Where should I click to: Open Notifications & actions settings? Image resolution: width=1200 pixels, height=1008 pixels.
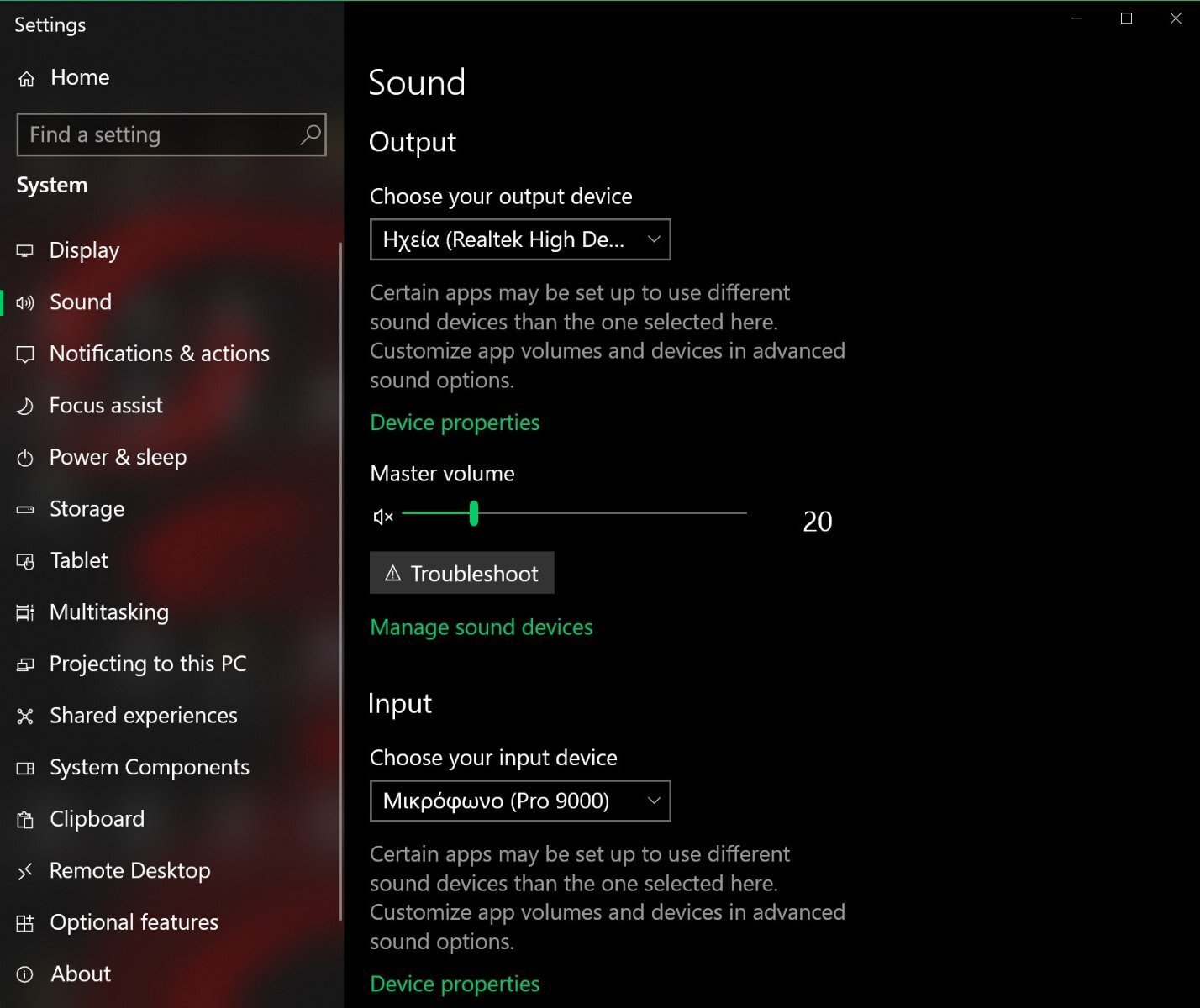point(159,354)
